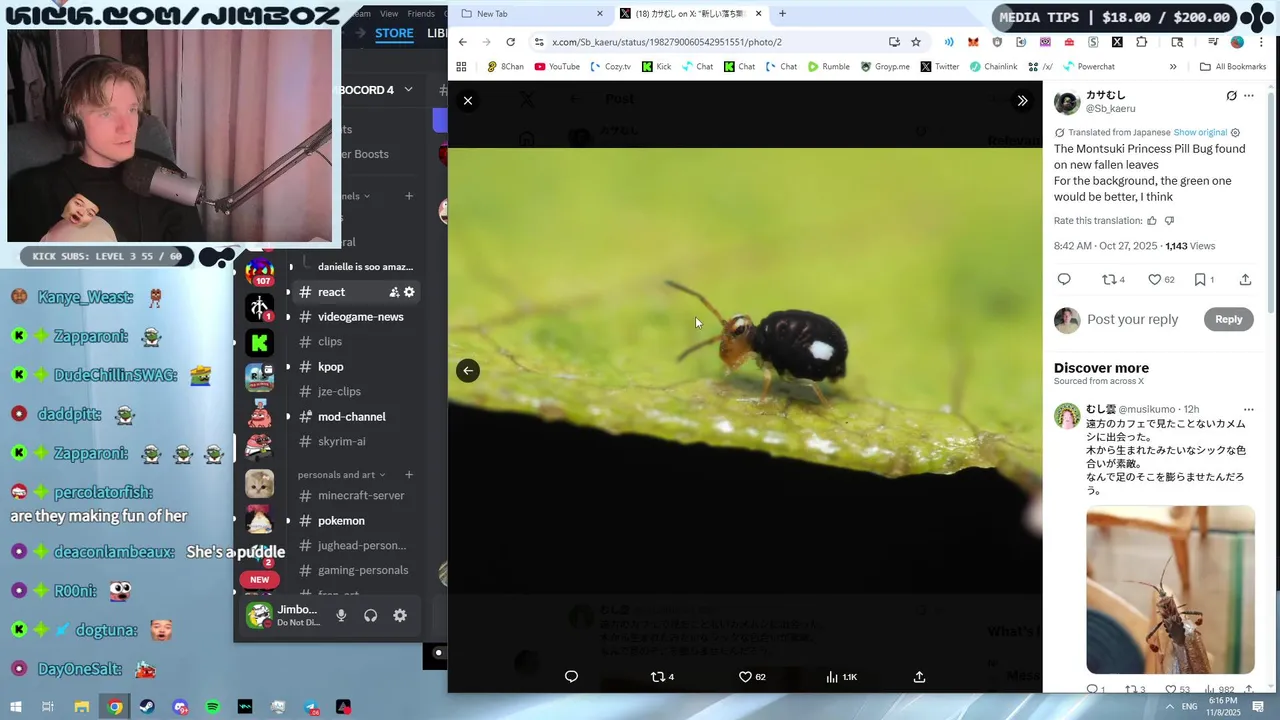Viewport: 1280px width, 720px height.
Task: Open the All Bookmarks folder
Action: coord(1233,67)
